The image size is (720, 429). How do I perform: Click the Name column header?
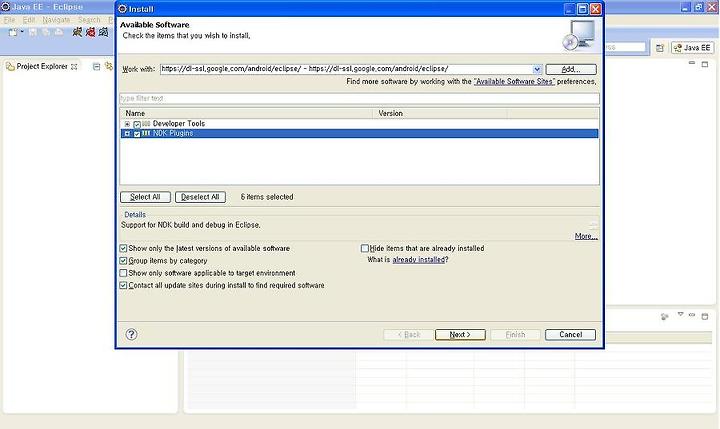(x=247, y=113)
